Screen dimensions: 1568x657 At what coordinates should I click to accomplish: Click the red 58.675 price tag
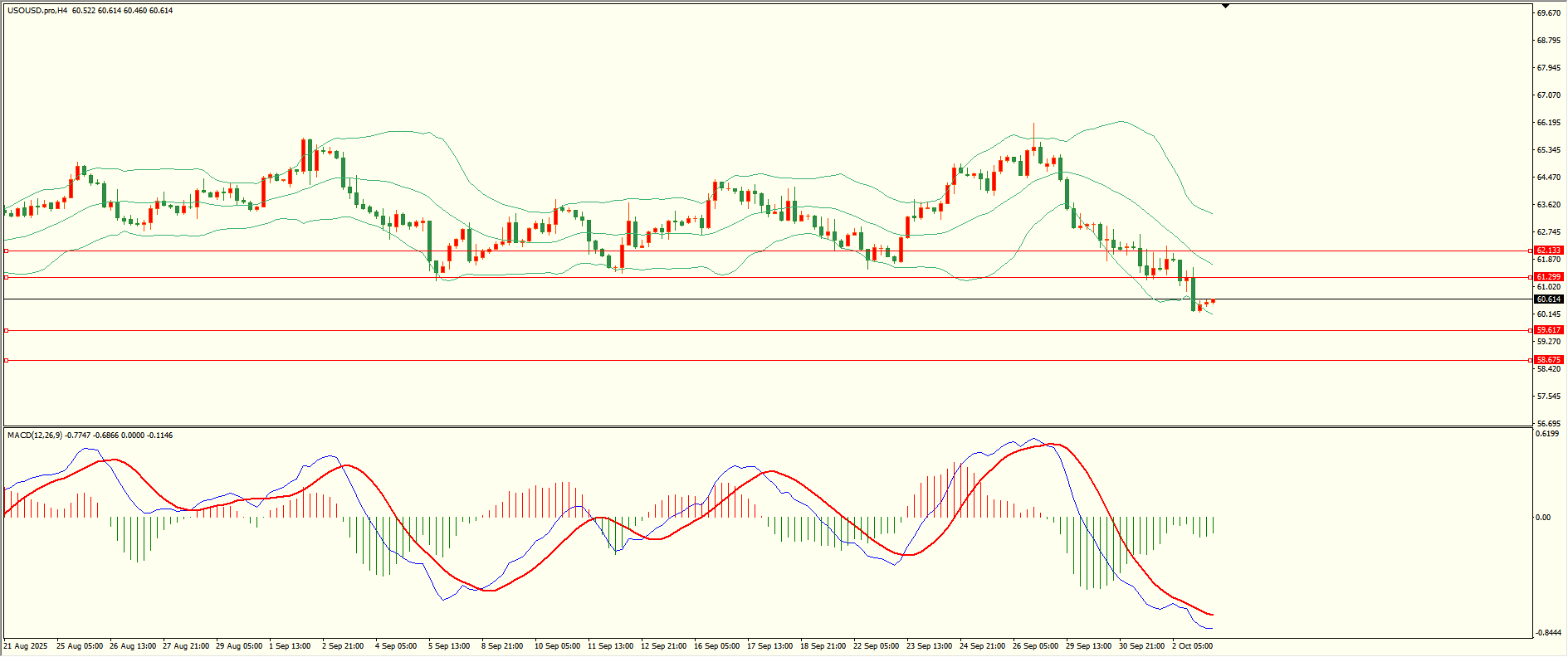coord(1548,360)
